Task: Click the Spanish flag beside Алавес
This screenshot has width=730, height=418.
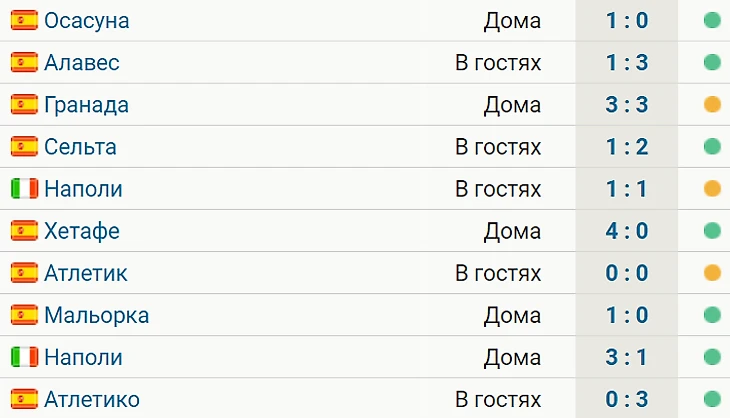Action: pyautogui.click(x=24, y=62)
